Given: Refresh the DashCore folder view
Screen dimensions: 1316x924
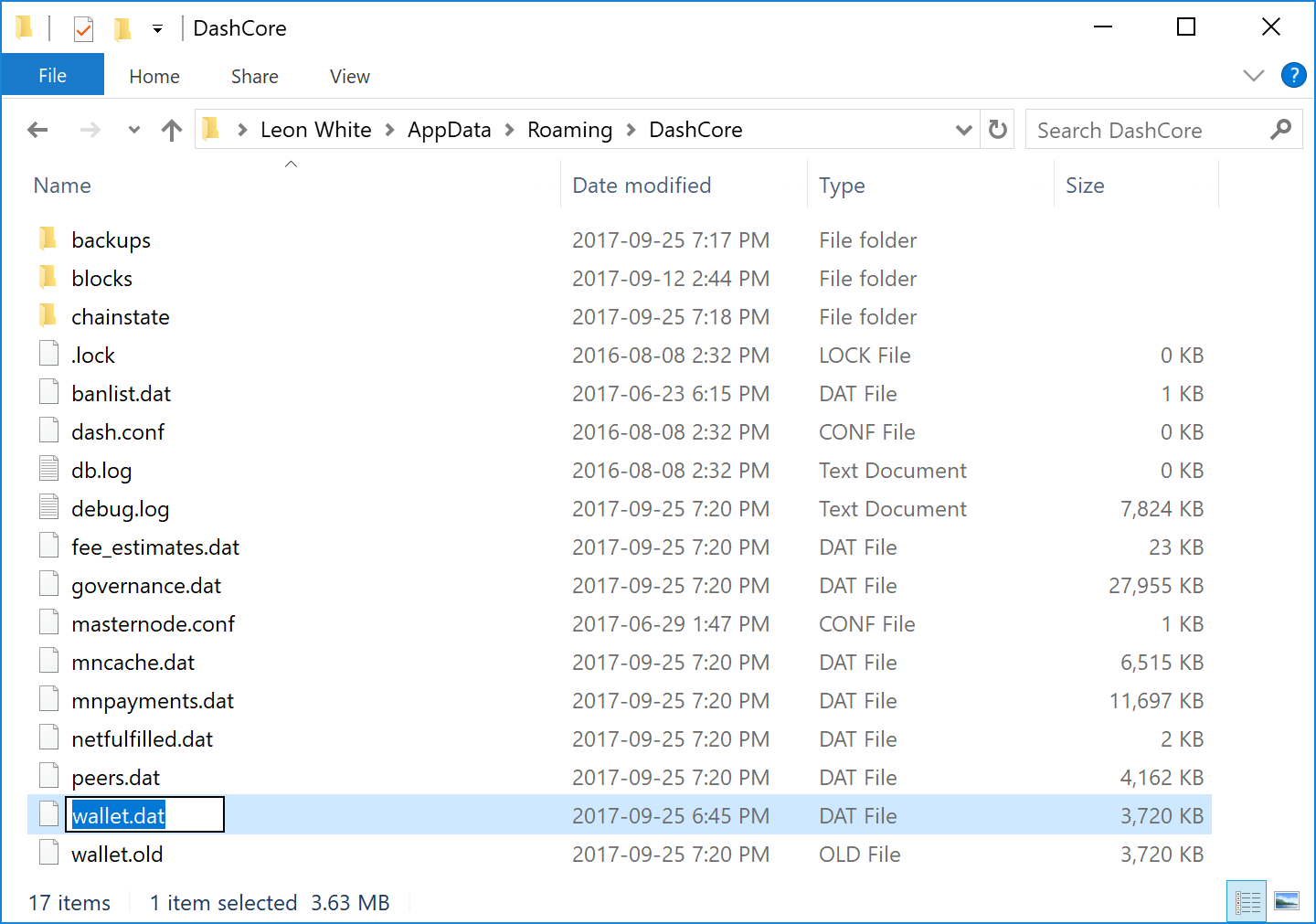Looking at the screenshot, I should pos(998,130).
